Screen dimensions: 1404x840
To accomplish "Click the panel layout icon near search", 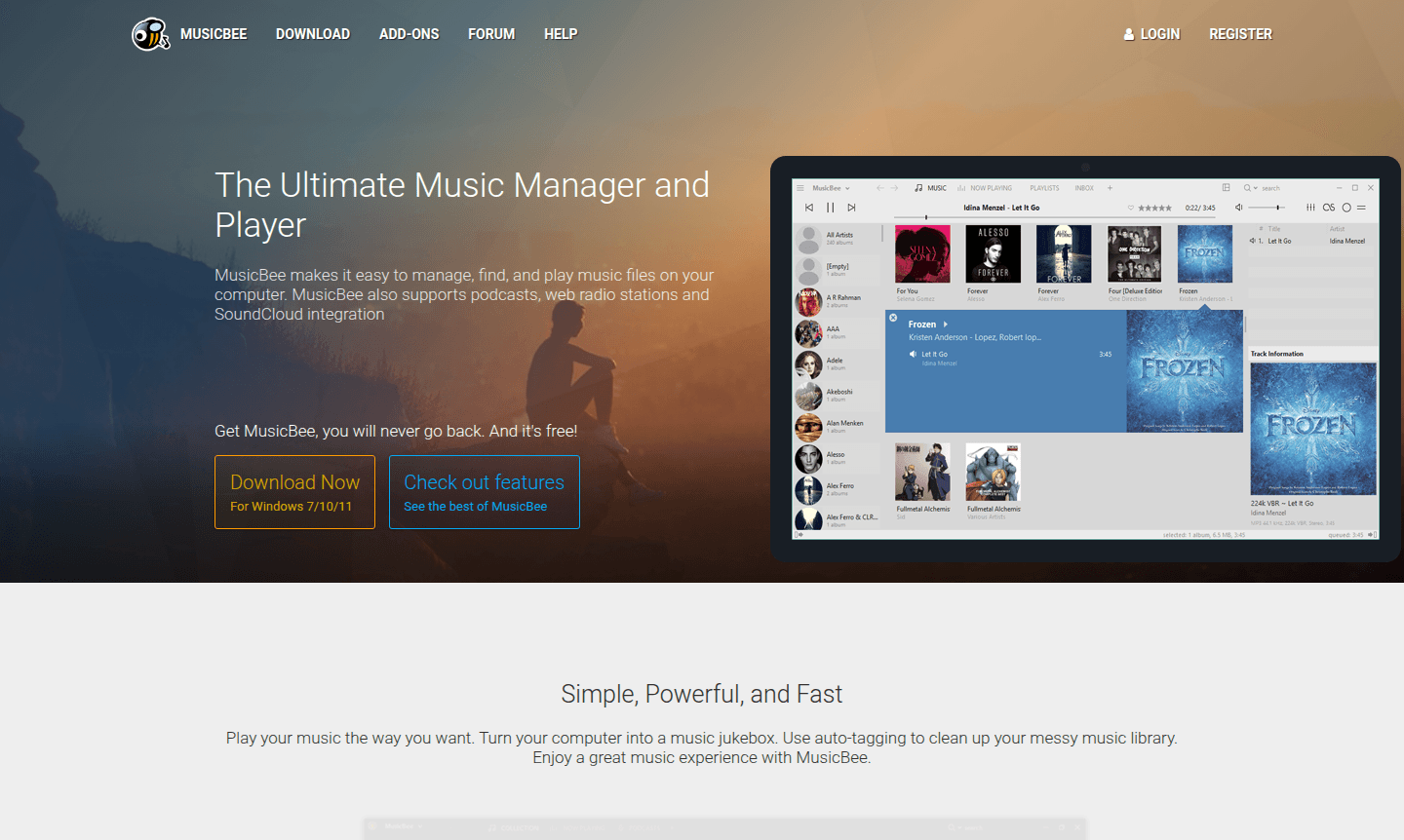I will tap(1226, 188).
